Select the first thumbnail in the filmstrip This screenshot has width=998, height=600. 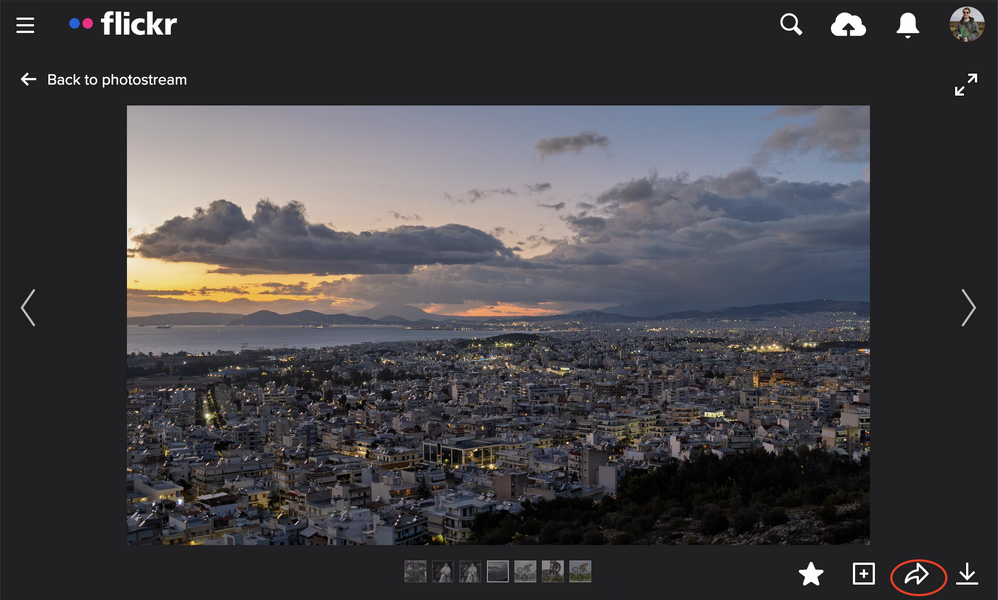415,572
